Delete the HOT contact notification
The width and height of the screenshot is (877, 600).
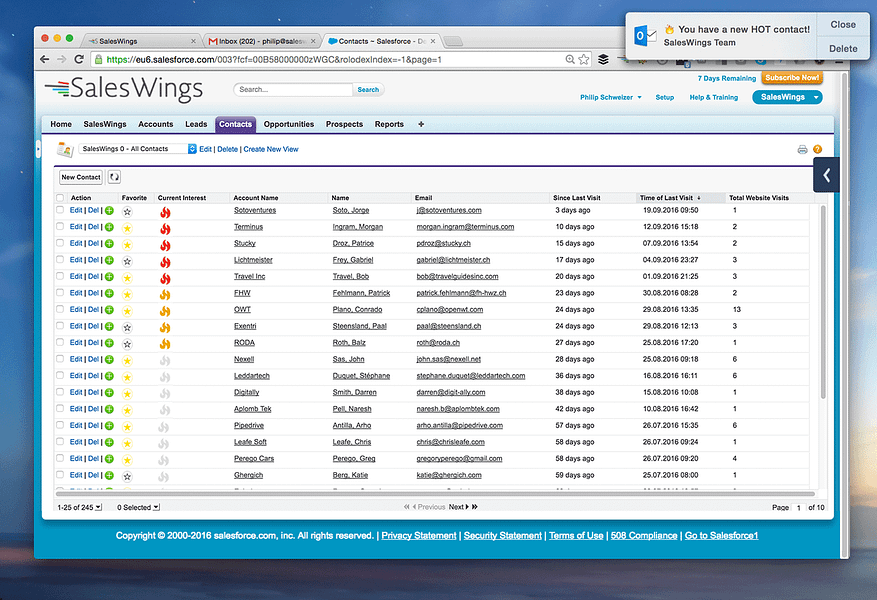843,49
